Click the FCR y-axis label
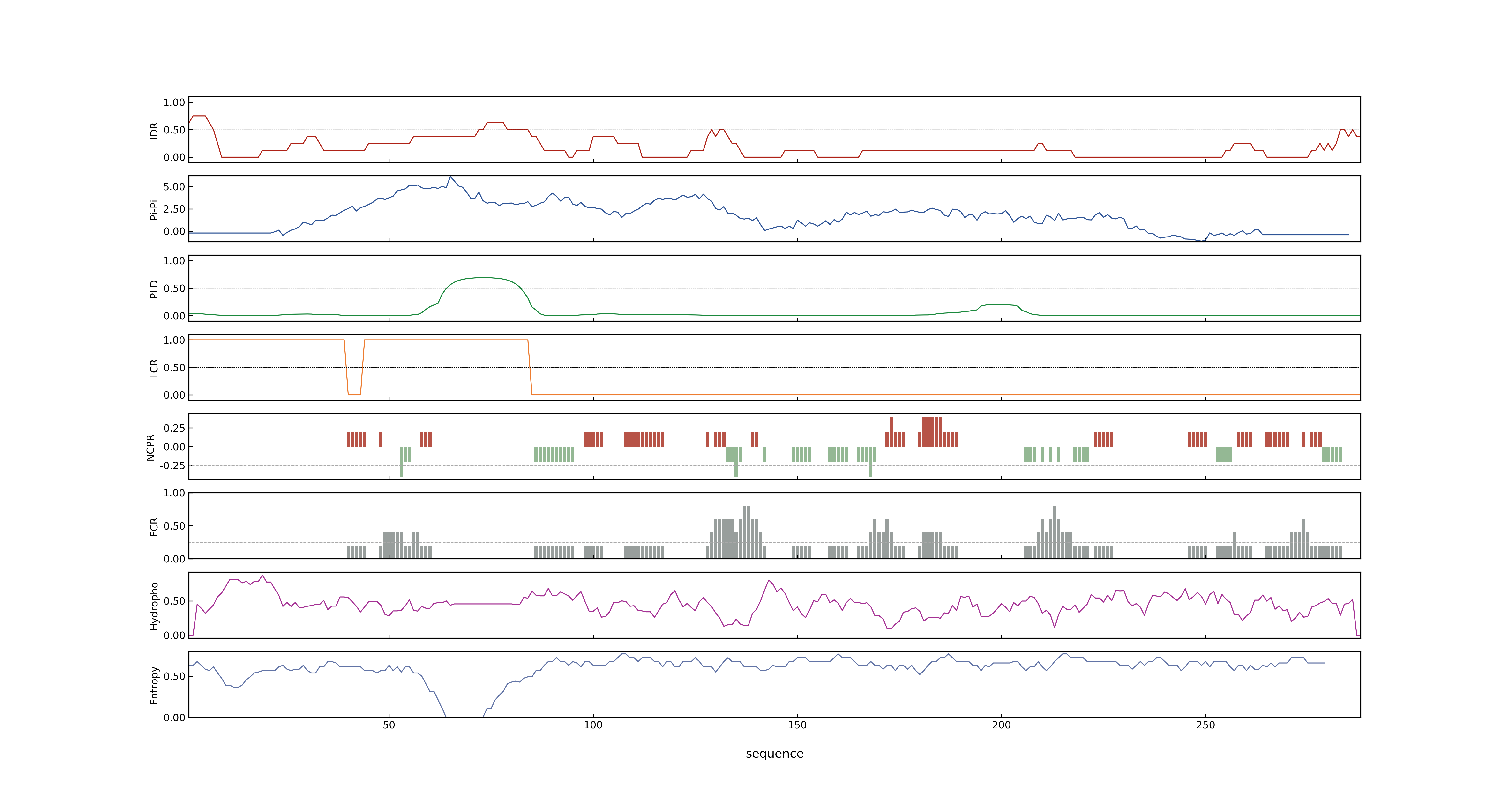Image resolution: width=1512 pixels, height=806 pixels. (x=154, y=526)
